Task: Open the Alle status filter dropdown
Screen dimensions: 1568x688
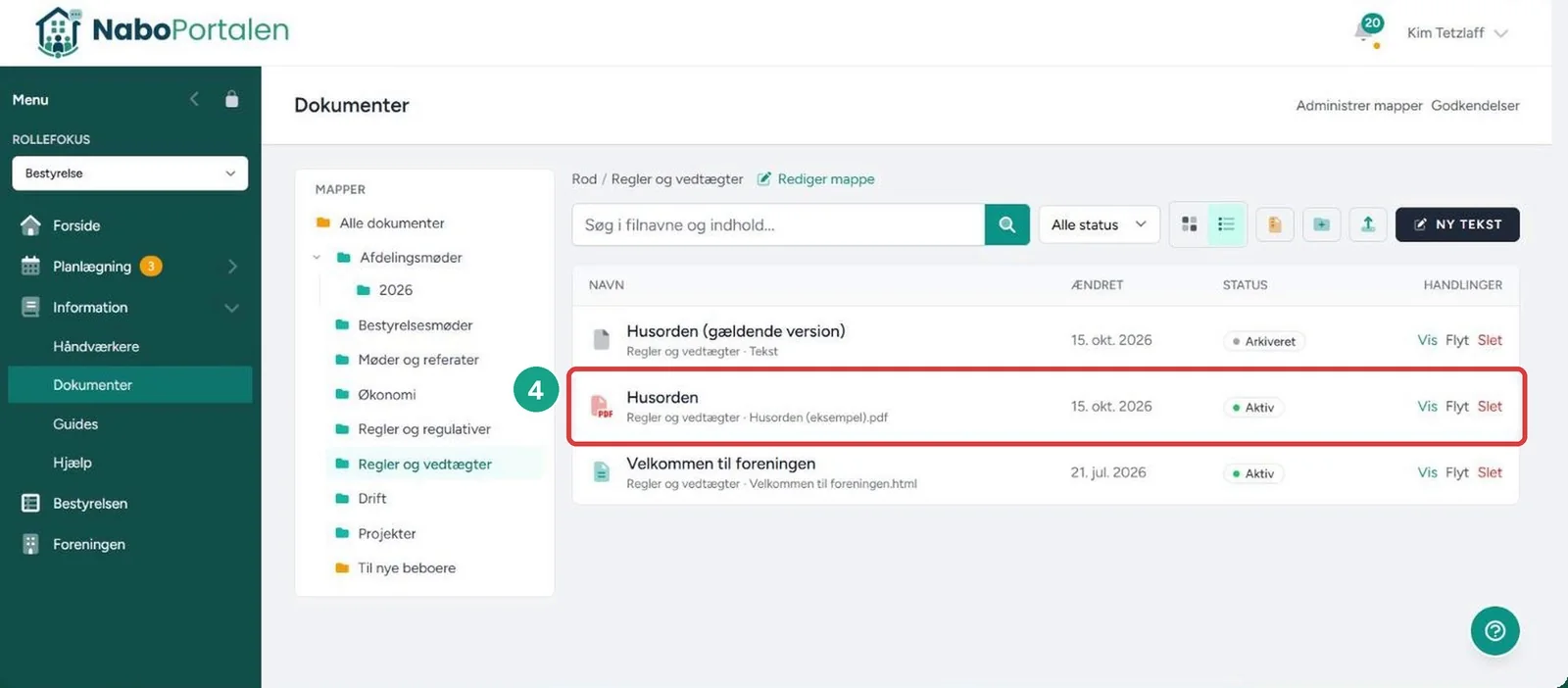Action: tap(1099, 224)
